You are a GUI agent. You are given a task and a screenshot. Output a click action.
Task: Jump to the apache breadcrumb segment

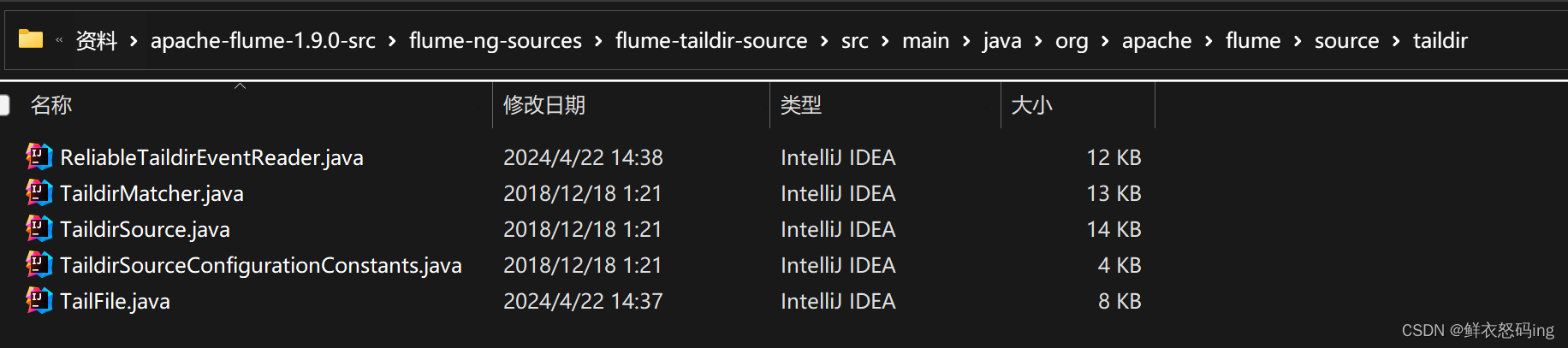point(1156,41)
